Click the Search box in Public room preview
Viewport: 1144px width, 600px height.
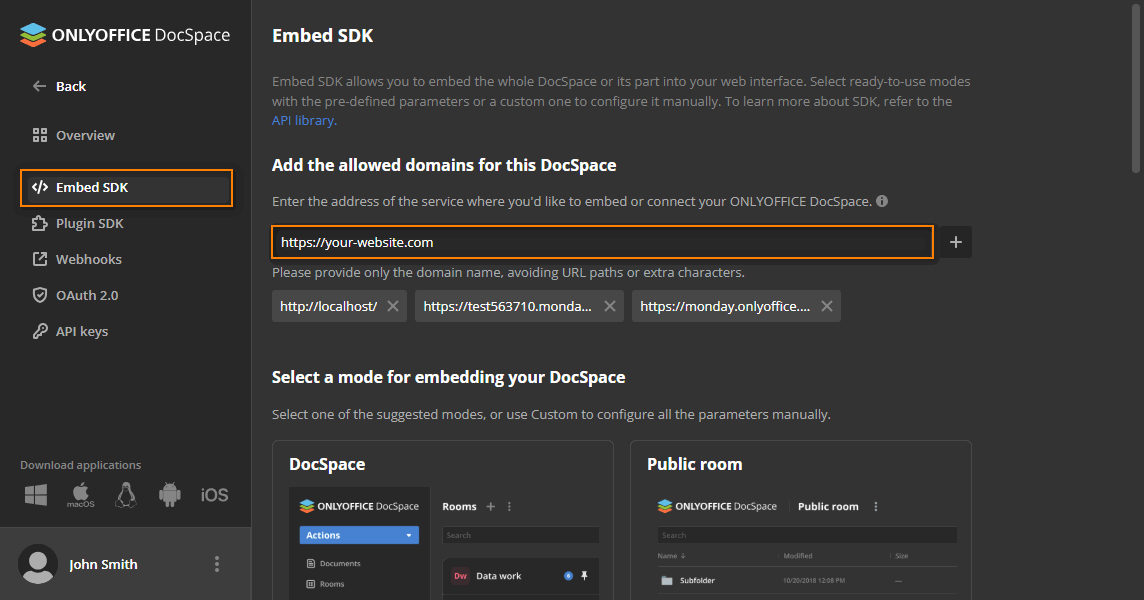click(x=807, y=535)
